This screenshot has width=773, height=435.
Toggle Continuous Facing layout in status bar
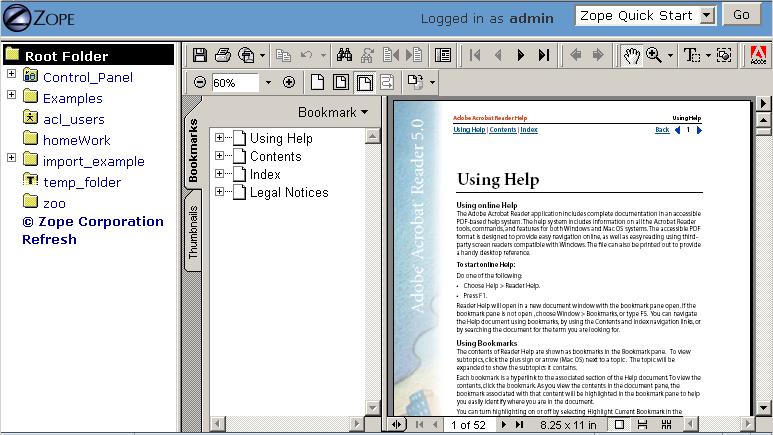(667, 425)
